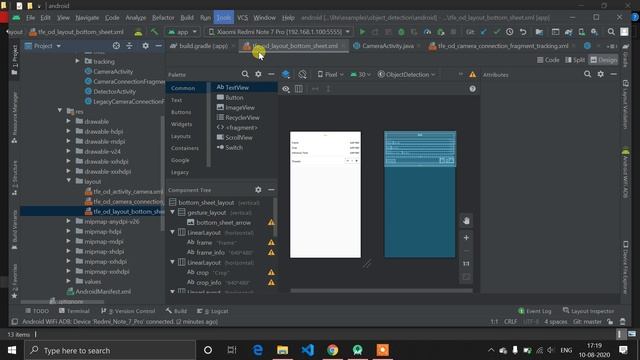Run the app with the green play icon

tap(362, 32)
